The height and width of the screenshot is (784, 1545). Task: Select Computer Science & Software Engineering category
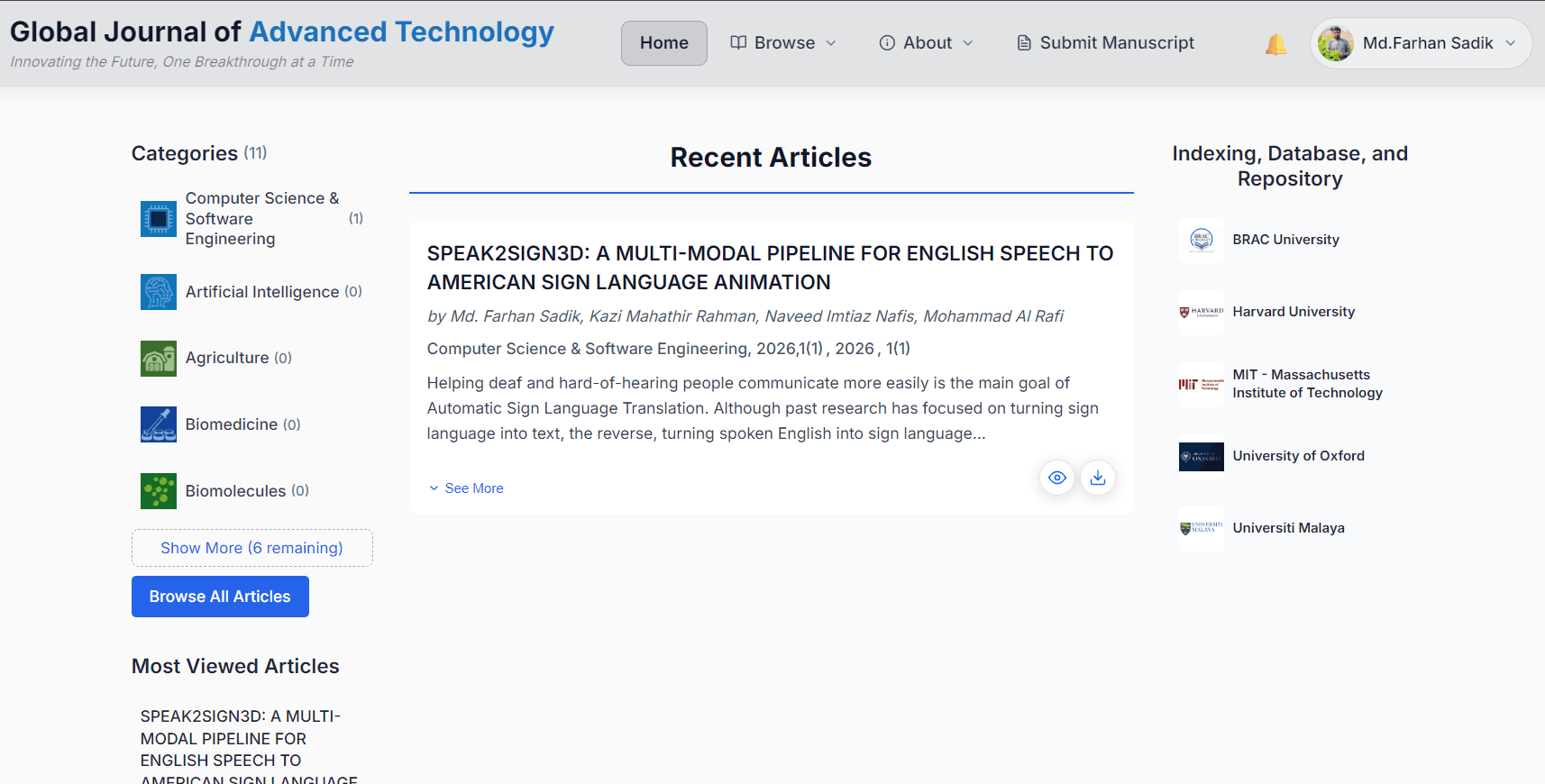(x=262, y=219)
